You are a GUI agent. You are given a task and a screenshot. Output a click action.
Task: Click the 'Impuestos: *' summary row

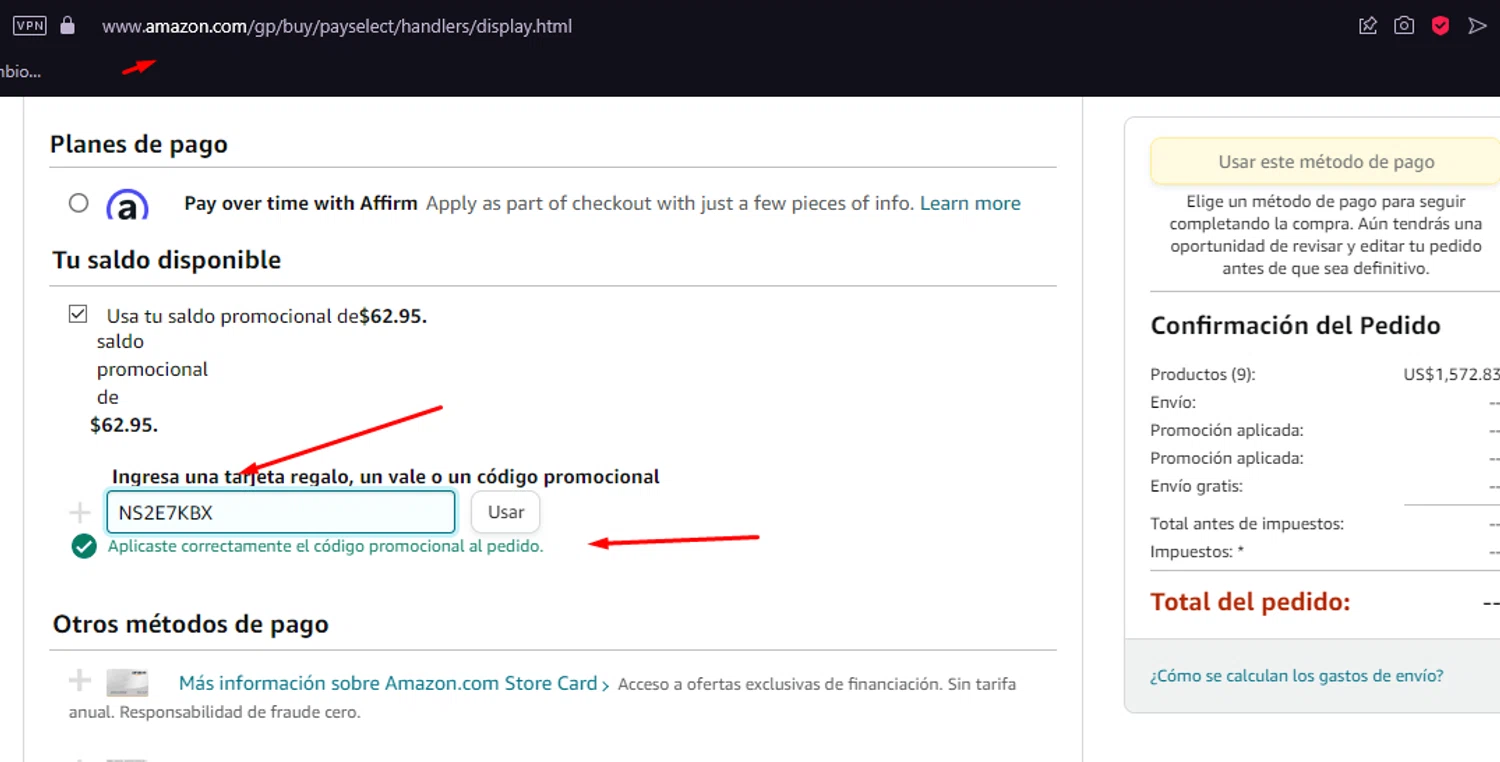pyautogui.click(x=1325, y=552)
